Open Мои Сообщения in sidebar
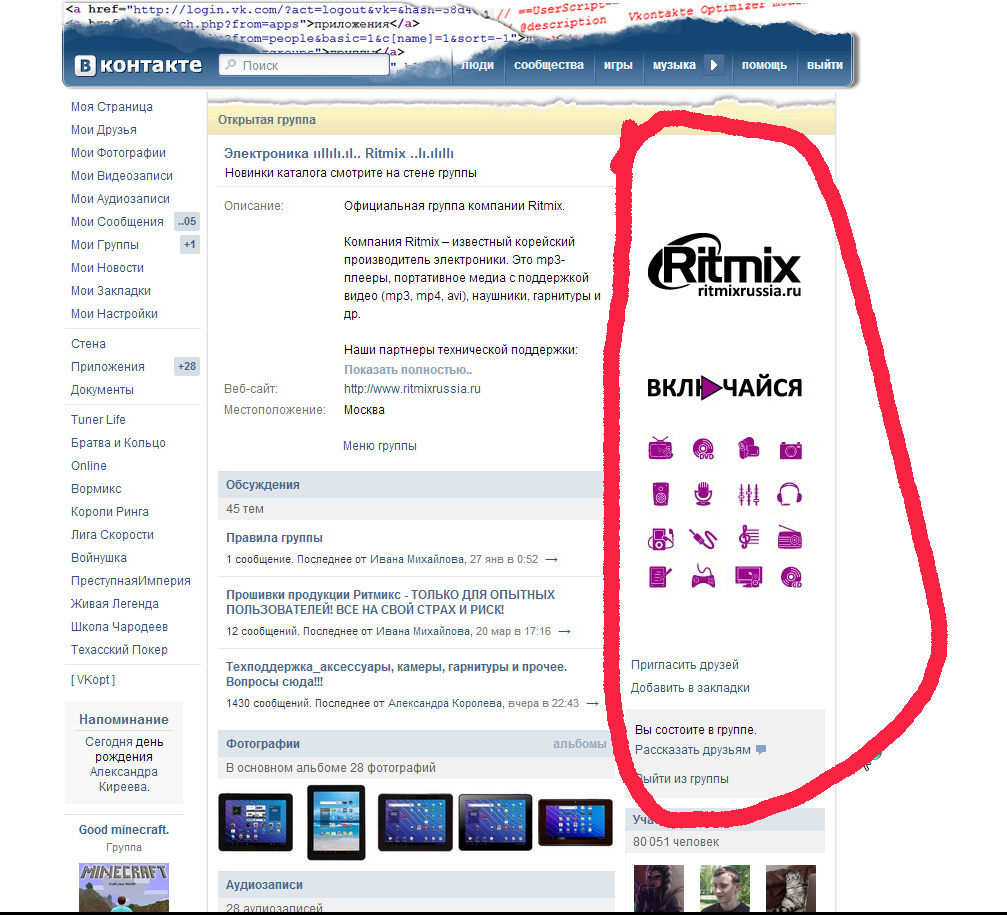 117,222
